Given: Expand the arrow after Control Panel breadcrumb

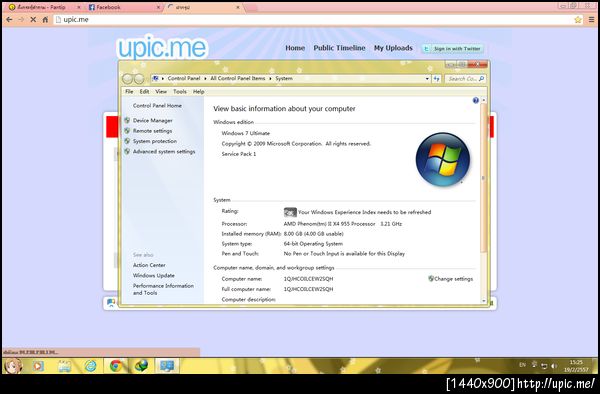Looking at the screenshot, I should (x=205, y=78).
